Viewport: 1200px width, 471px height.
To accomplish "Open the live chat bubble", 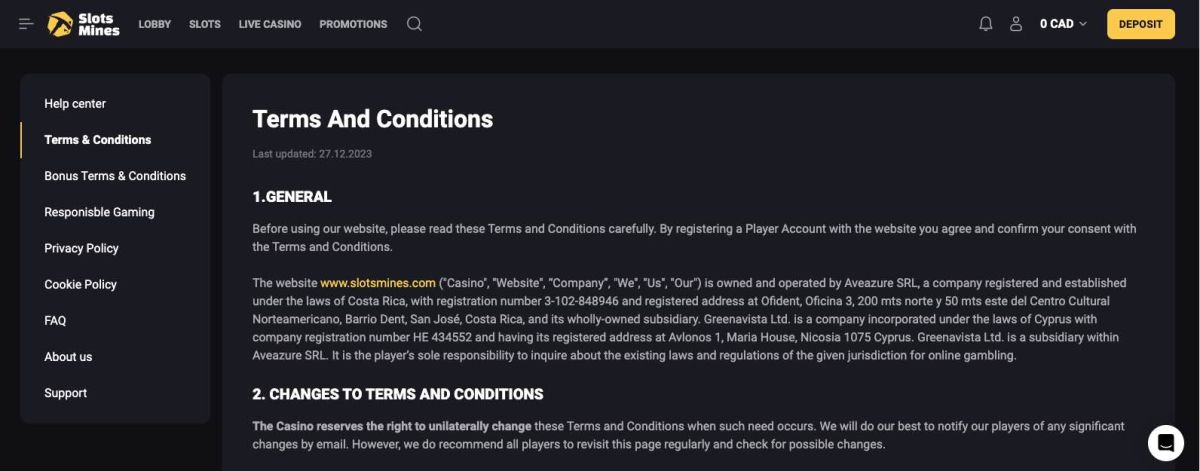I will [1165, 442].
